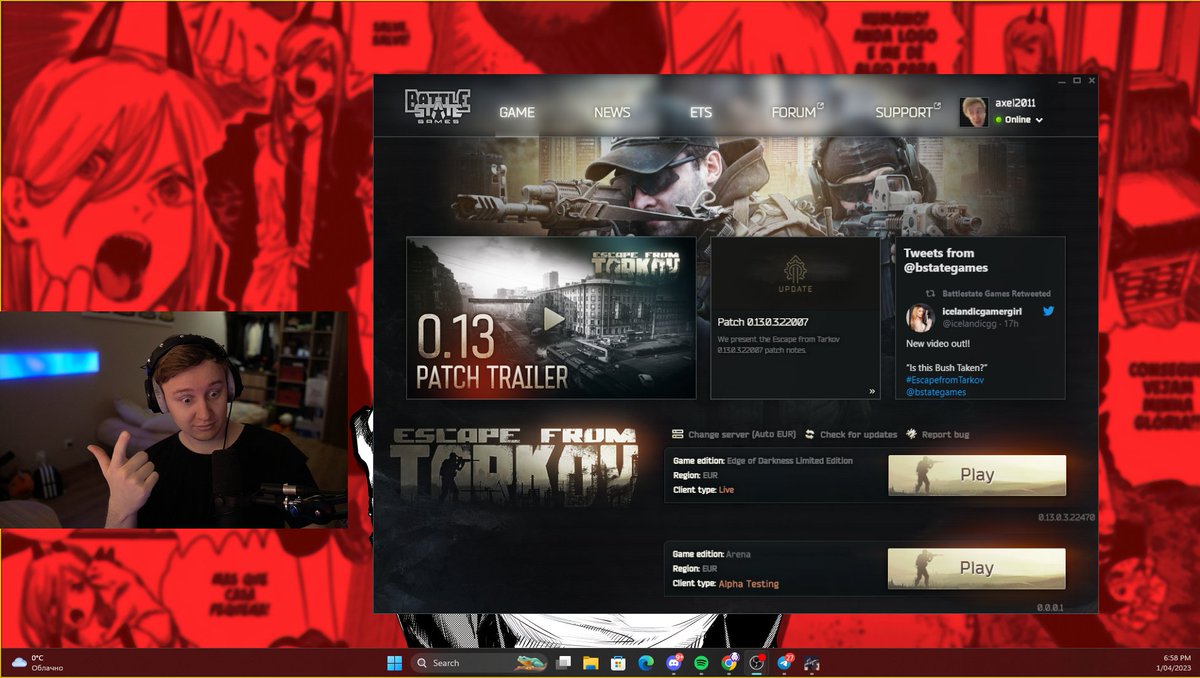Viewport: 1200px width, 678px height.
Task: Open the FORUM external link tab
Action: [797, 112]
